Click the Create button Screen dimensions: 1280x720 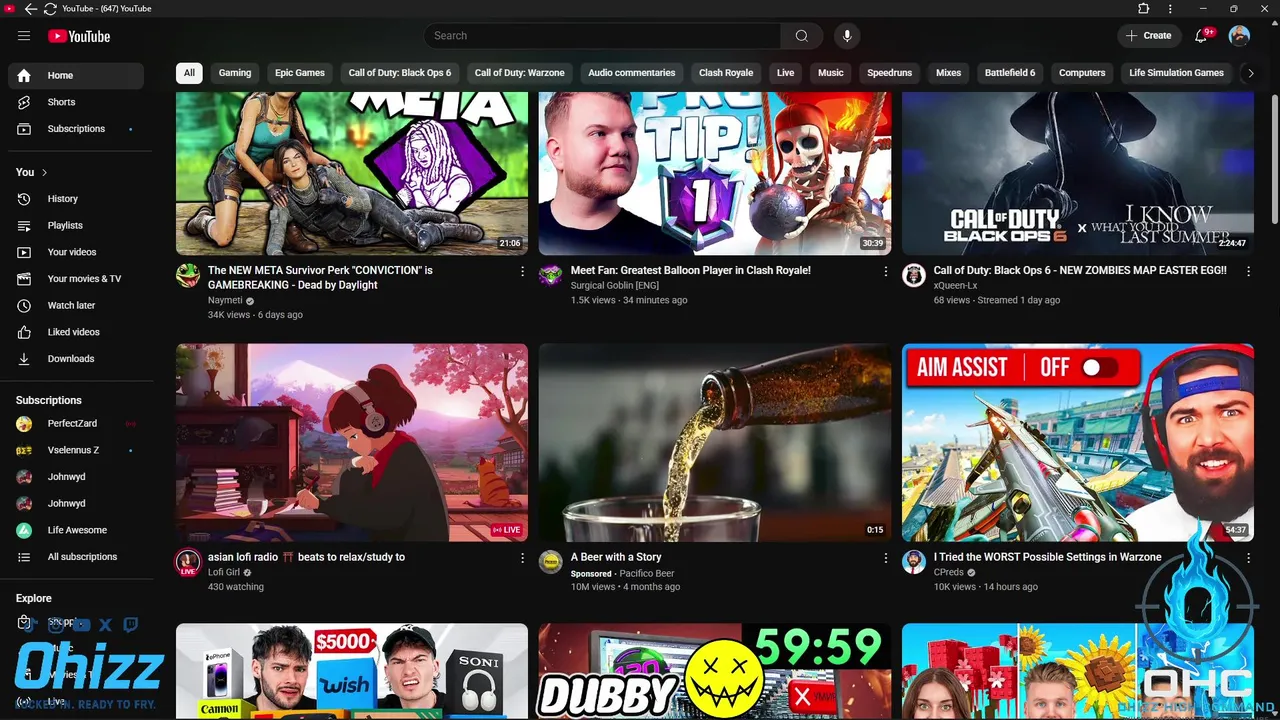[x=1149, y=36]
